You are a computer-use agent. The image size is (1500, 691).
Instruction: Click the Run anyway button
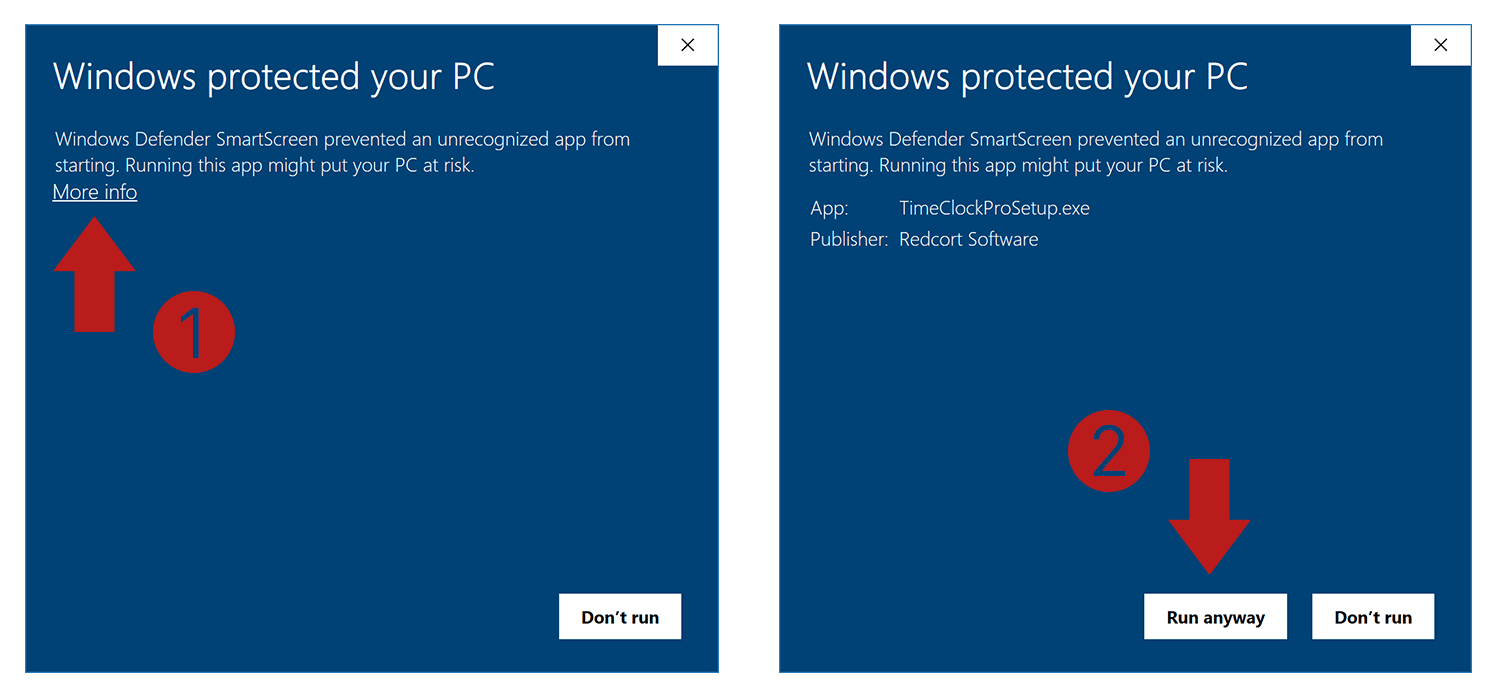point(1215,616)
